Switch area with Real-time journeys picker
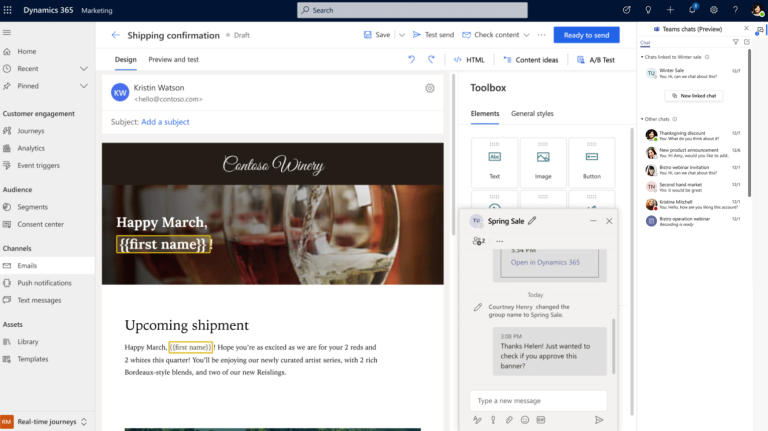This screenshot has width=768, height=431. point(48,421)
